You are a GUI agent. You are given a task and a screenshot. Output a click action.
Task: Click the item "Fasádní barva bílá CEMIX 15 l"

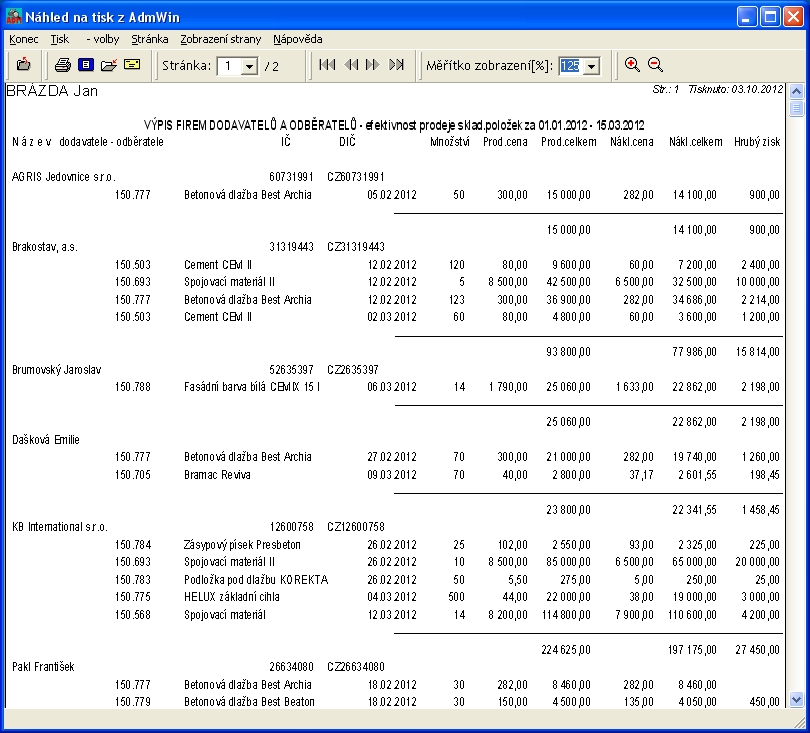coord(252,387)
